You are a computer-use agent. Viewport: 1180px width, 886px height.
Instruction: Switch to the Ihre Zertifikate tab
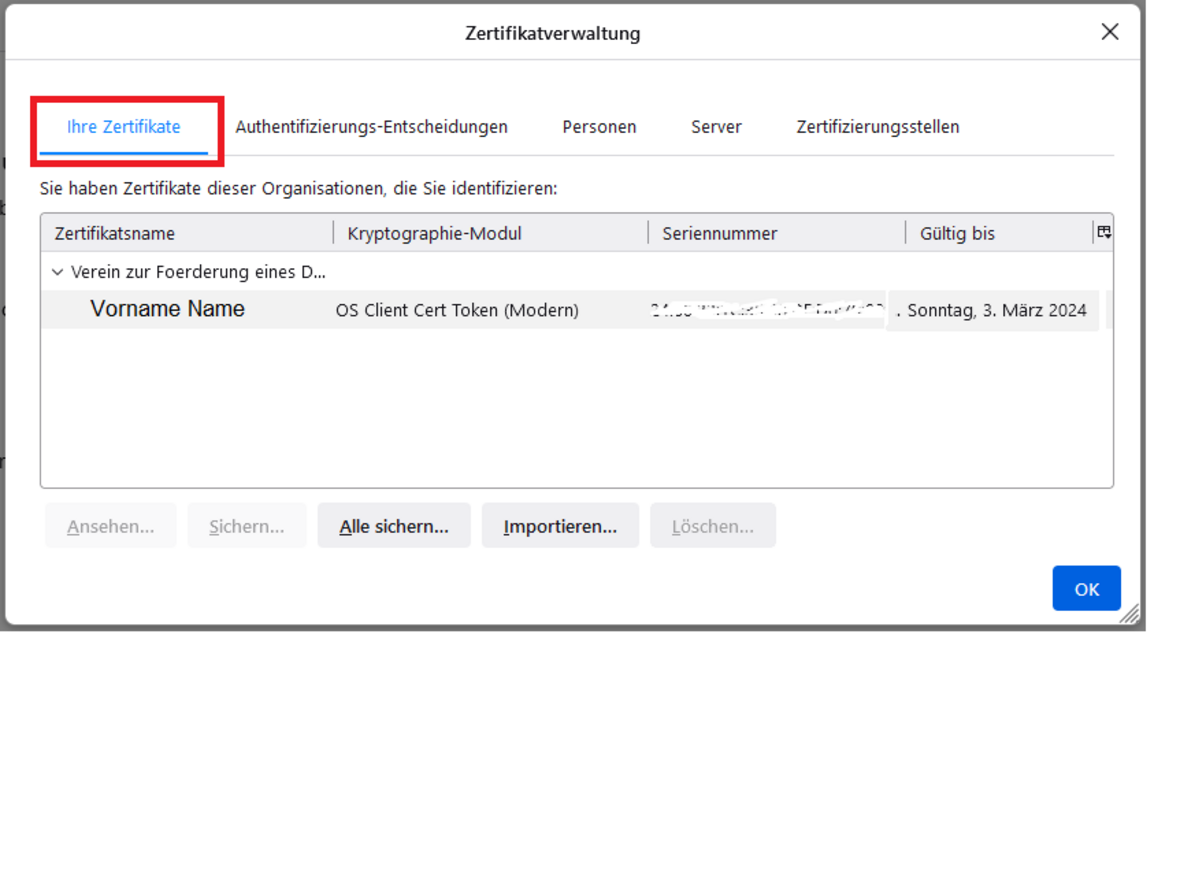tap(124, 127)
